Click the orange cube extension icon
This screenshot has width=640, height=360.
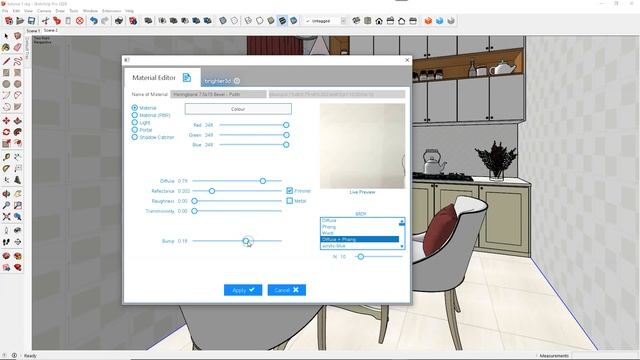click(428, 20)
